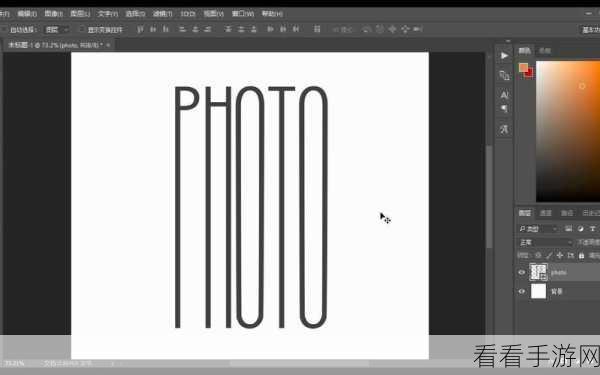Select the 3D zoom camera icon
This screenshot has height=375, width=600.
coord(417,29)
